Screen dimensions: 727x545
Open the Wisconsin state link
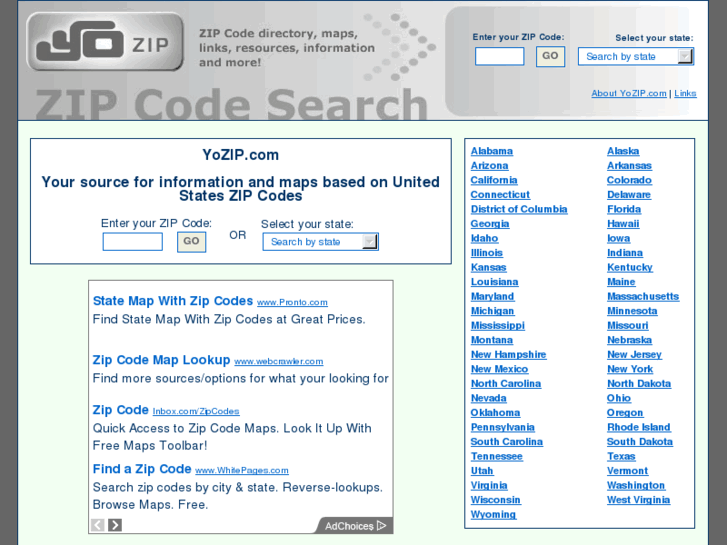496,500
